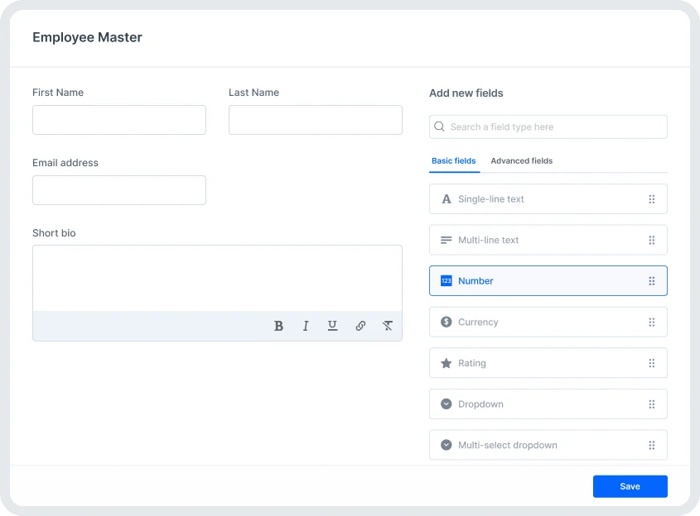
Task: Click the 'Search a field type here' box
Action: (548, 127)
